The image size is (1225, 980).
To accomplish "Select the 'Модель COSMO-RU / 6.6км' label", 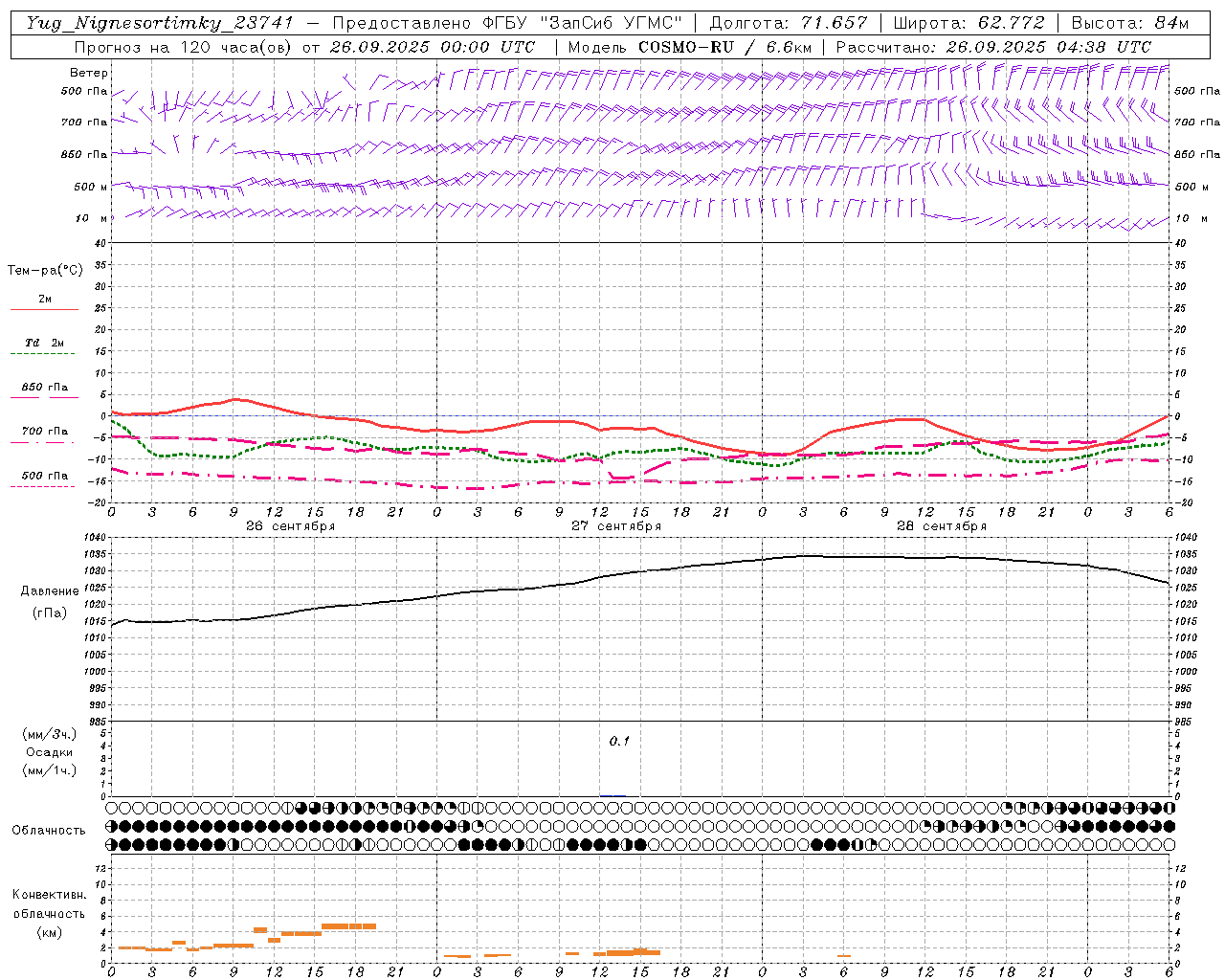I will click(x=689, y=47).
